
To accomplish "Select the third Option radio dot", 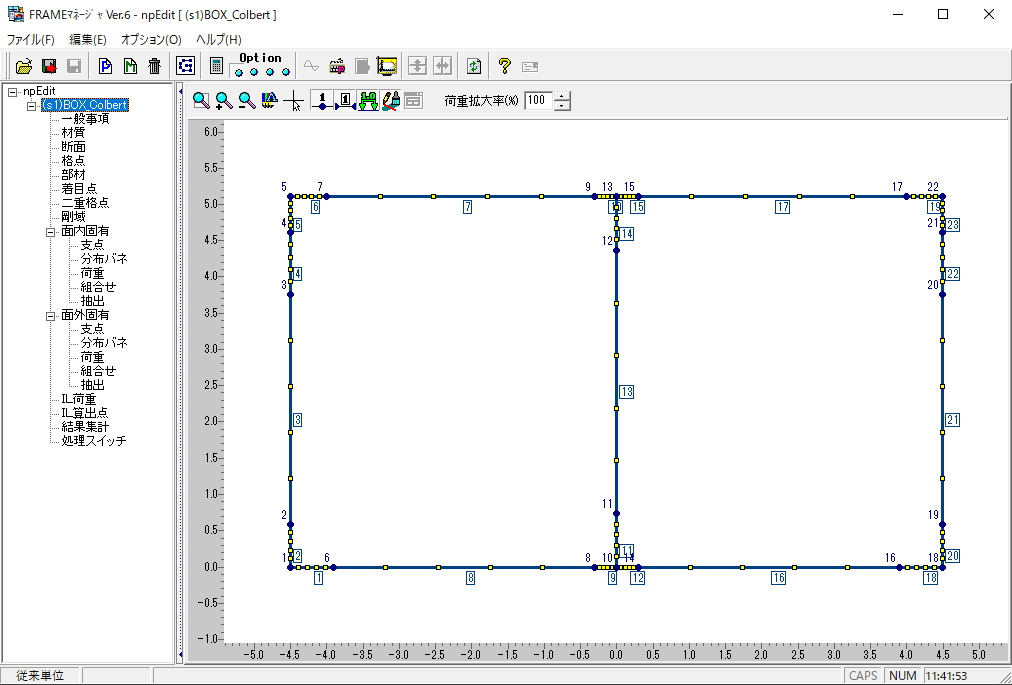I will coord(270,72).
